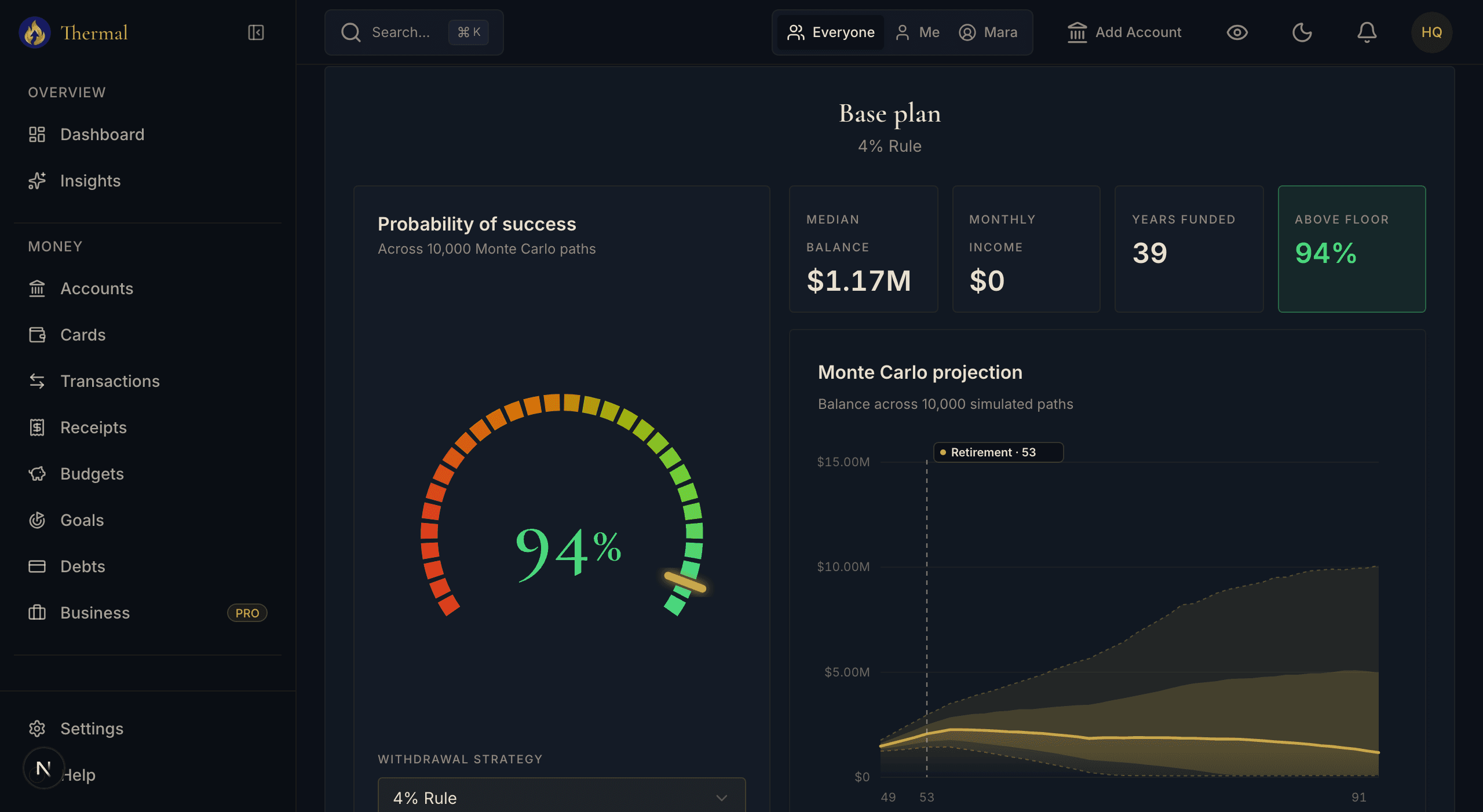The image size is (1483, 812).
Task: Collapse the sidebar panel
Action: coord(256,32)
